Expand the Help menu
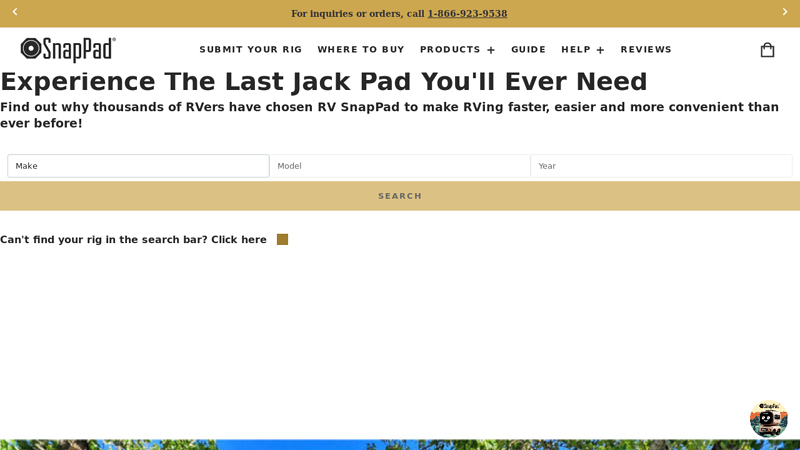Screen dimensions: 800x450 583,49
